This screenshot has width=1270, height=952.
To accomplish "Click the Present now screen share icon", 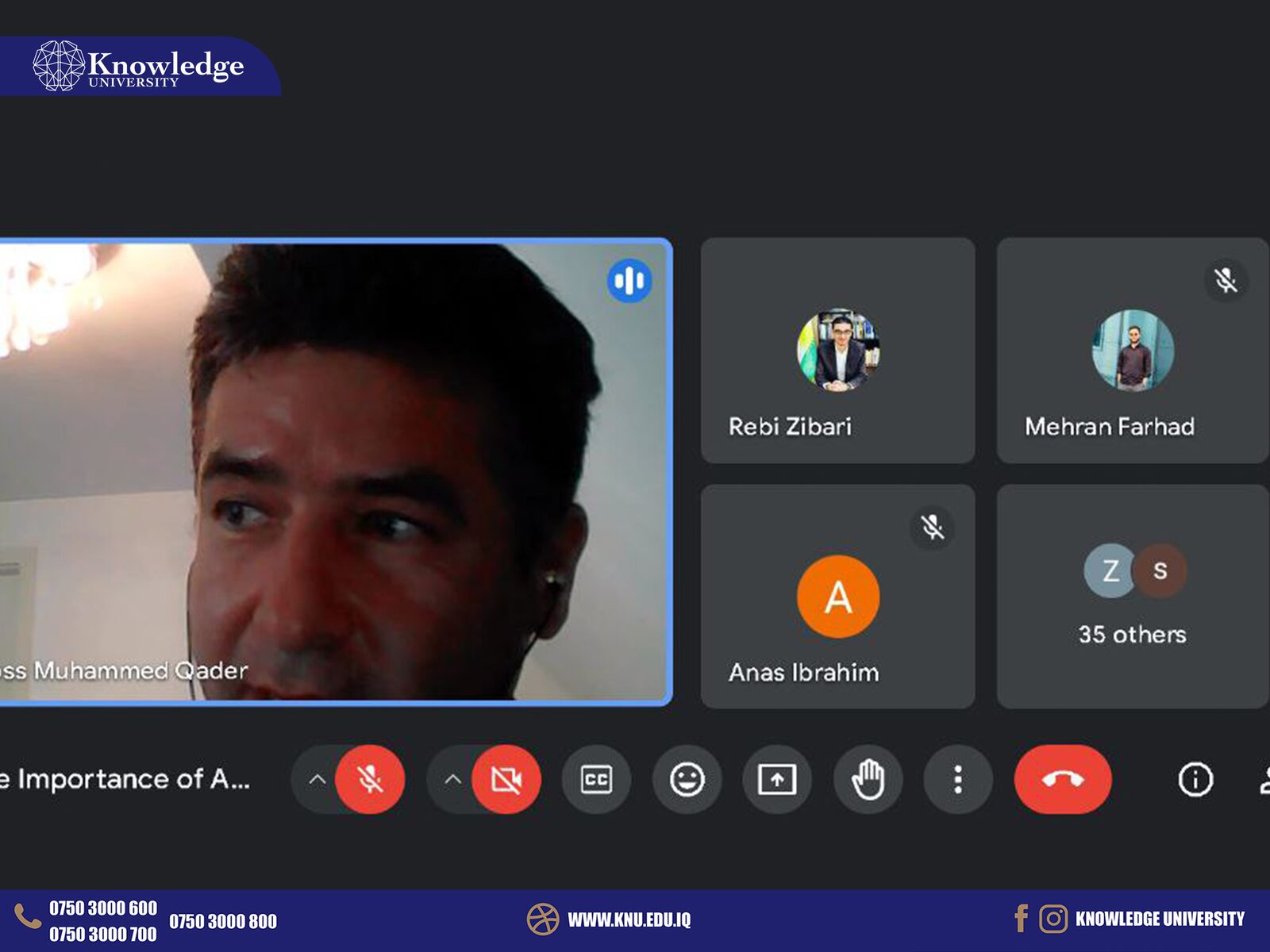I will pos(777,779).
